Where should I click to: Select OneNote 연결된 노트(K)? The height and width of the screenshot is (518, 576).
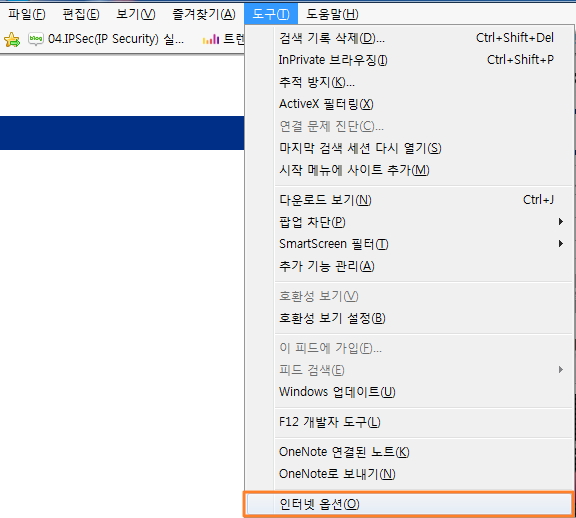pos(408,452)
